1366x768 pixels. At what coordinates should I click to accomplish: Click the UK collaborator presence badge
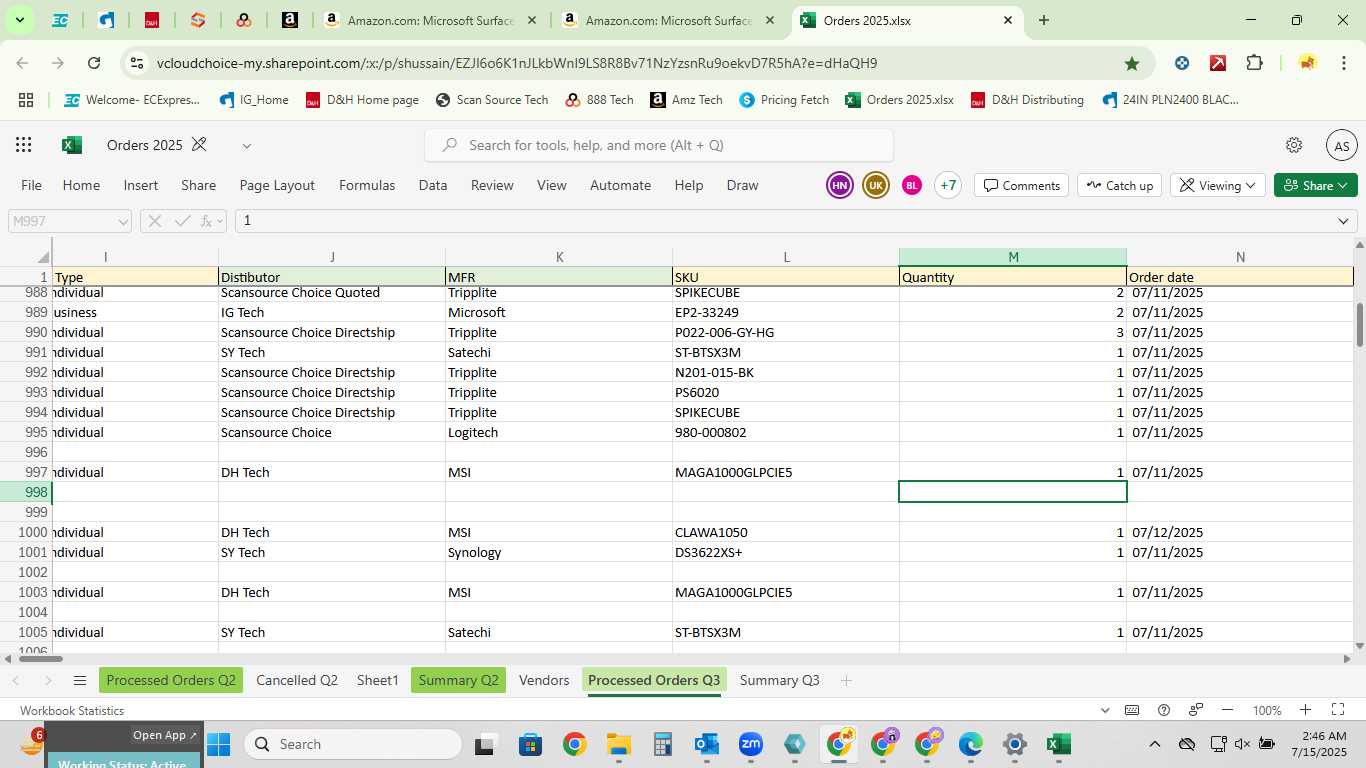[x=876, y=185]
